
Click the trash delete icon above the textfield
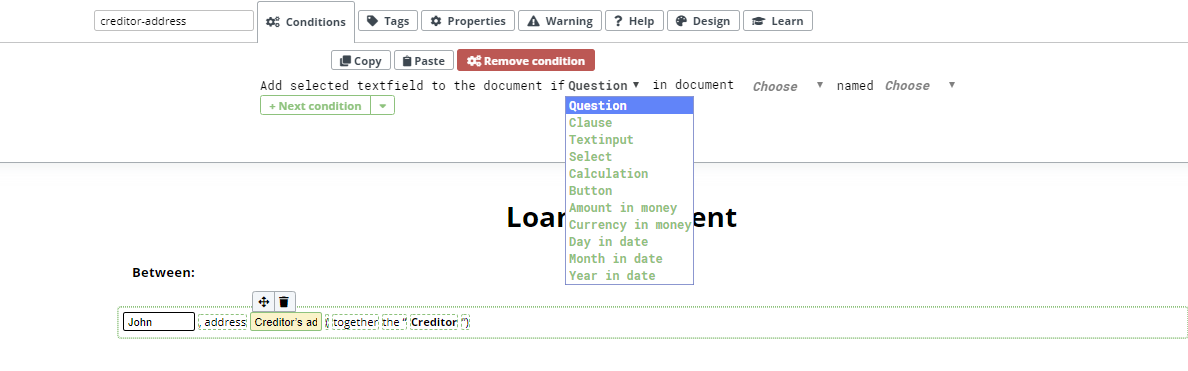click(x=283, y=301)
